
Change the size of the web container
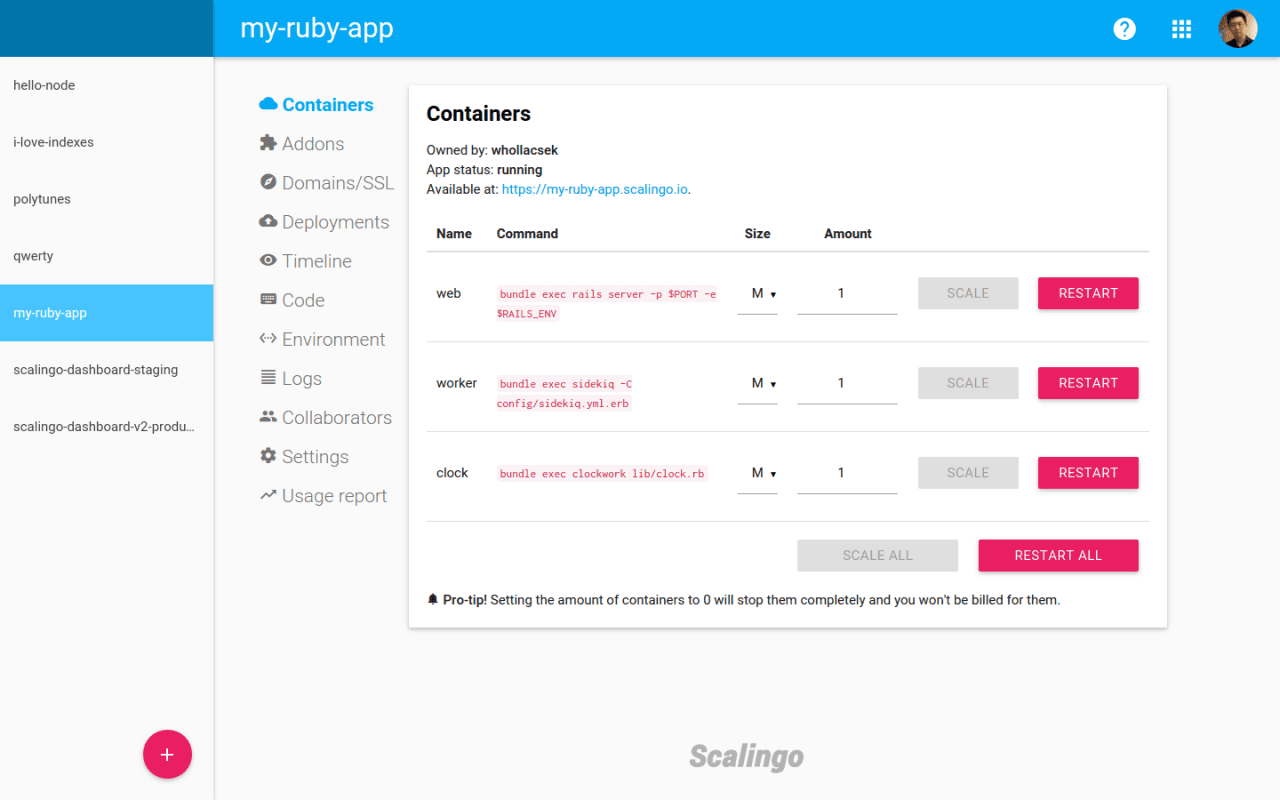point(757,293)
